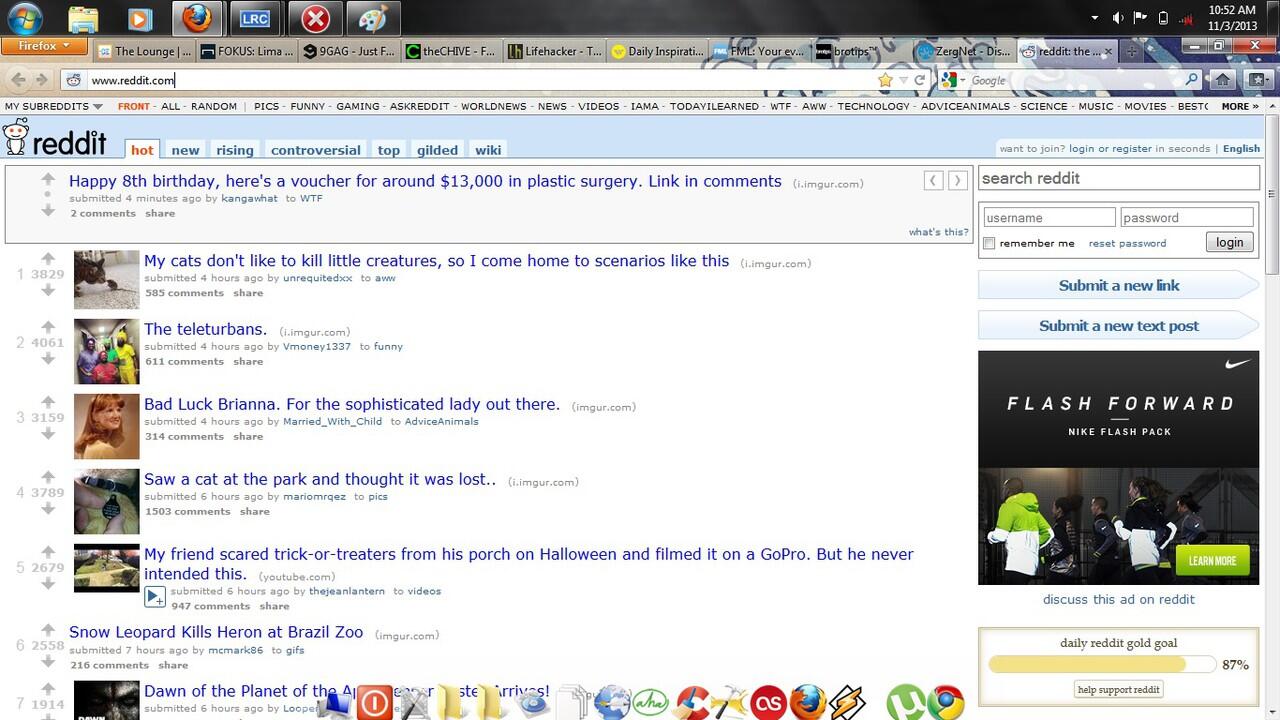Click the Google search magnifier icon
The height and width of the screenshot is (720, 1280).
click(1192, 80)
